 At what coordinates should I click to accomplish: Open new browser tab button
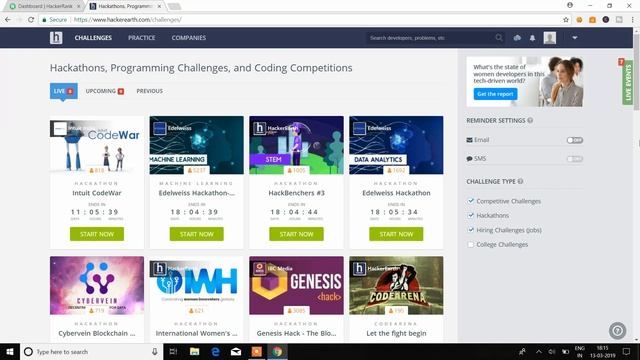(174, 6)
